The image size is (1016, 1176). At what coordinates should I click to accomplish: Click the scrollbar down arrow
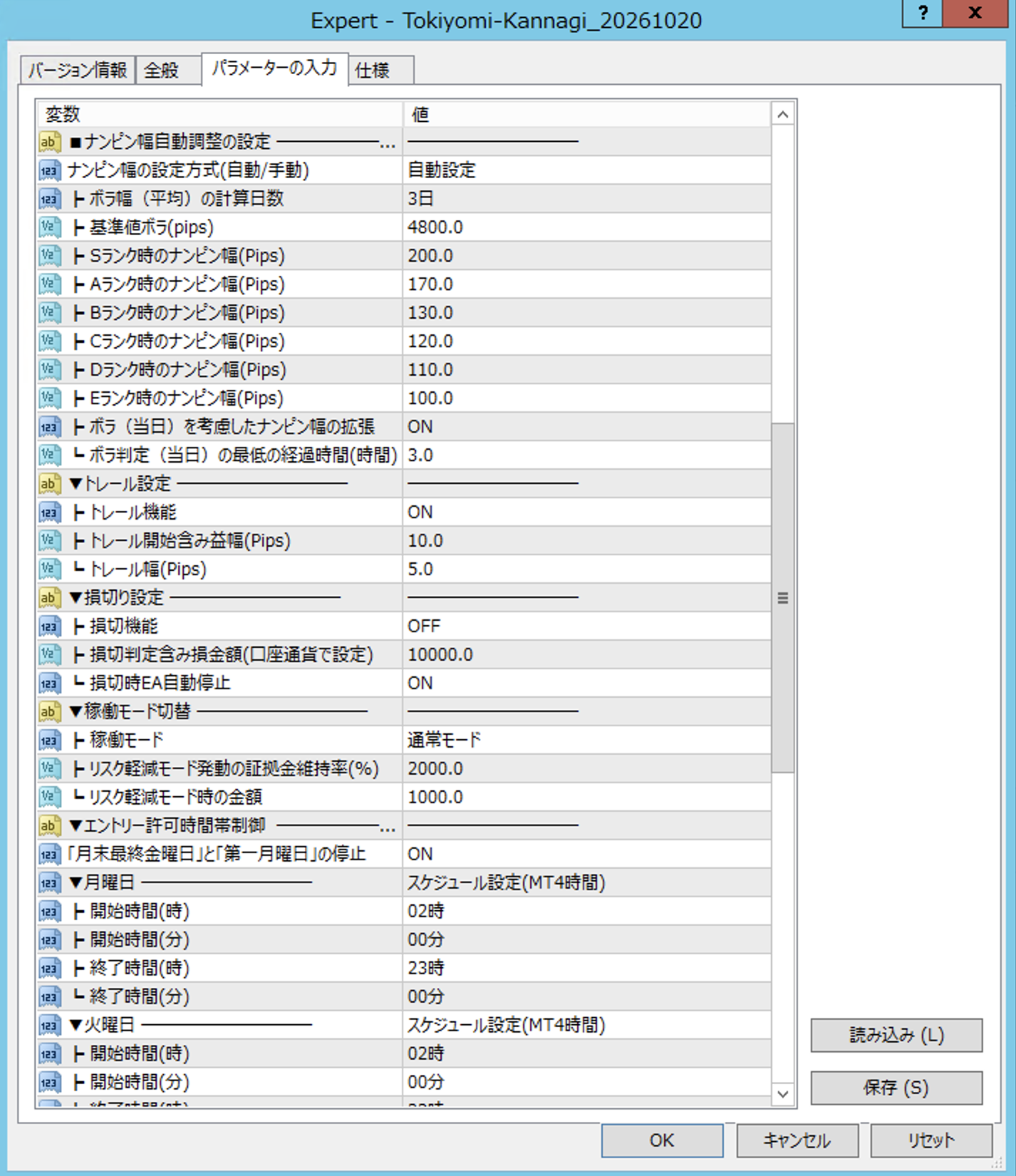pyautogui.click(x=783, y=1093)
